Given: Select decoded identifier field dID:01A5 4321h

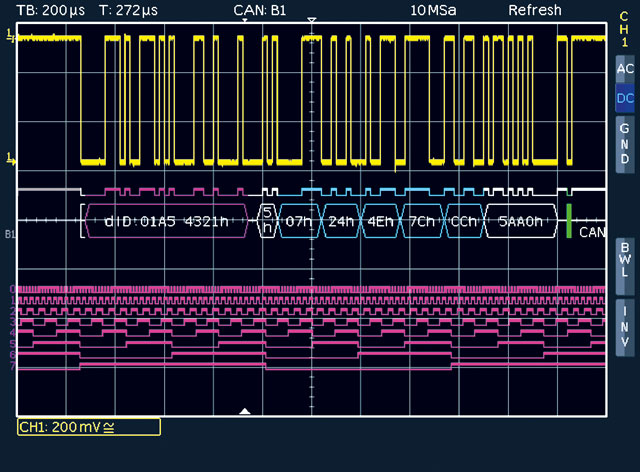Looking at the screenshot, I should tap(167, 221).
